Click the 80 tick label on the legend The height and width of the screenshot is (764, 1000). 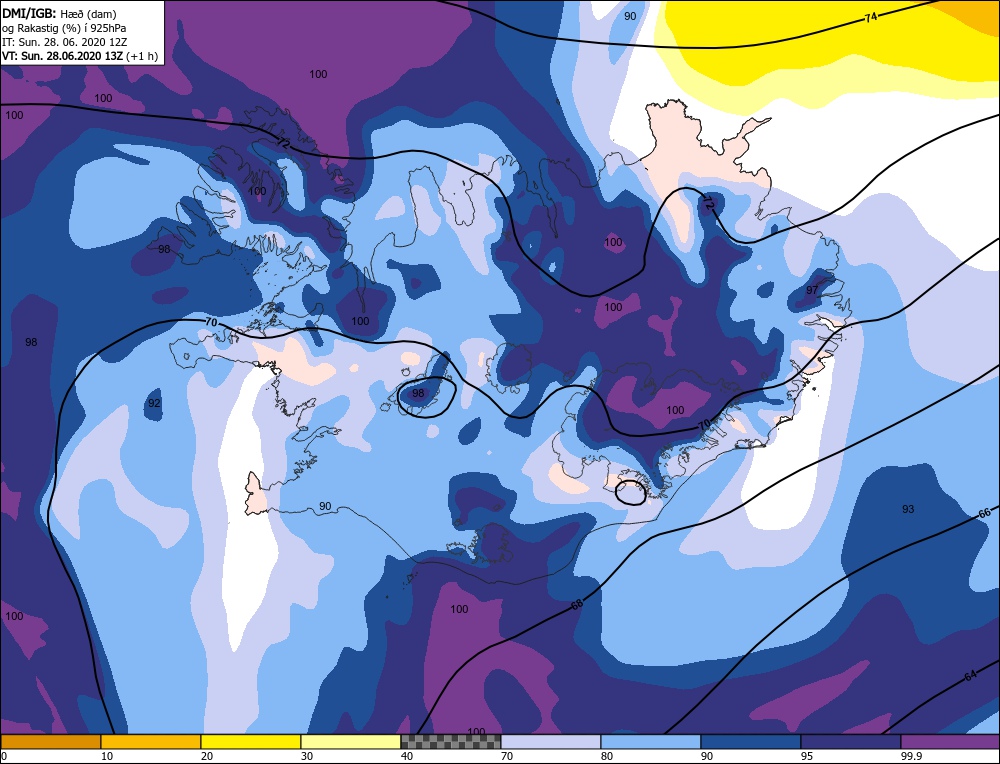click(607, 756)
